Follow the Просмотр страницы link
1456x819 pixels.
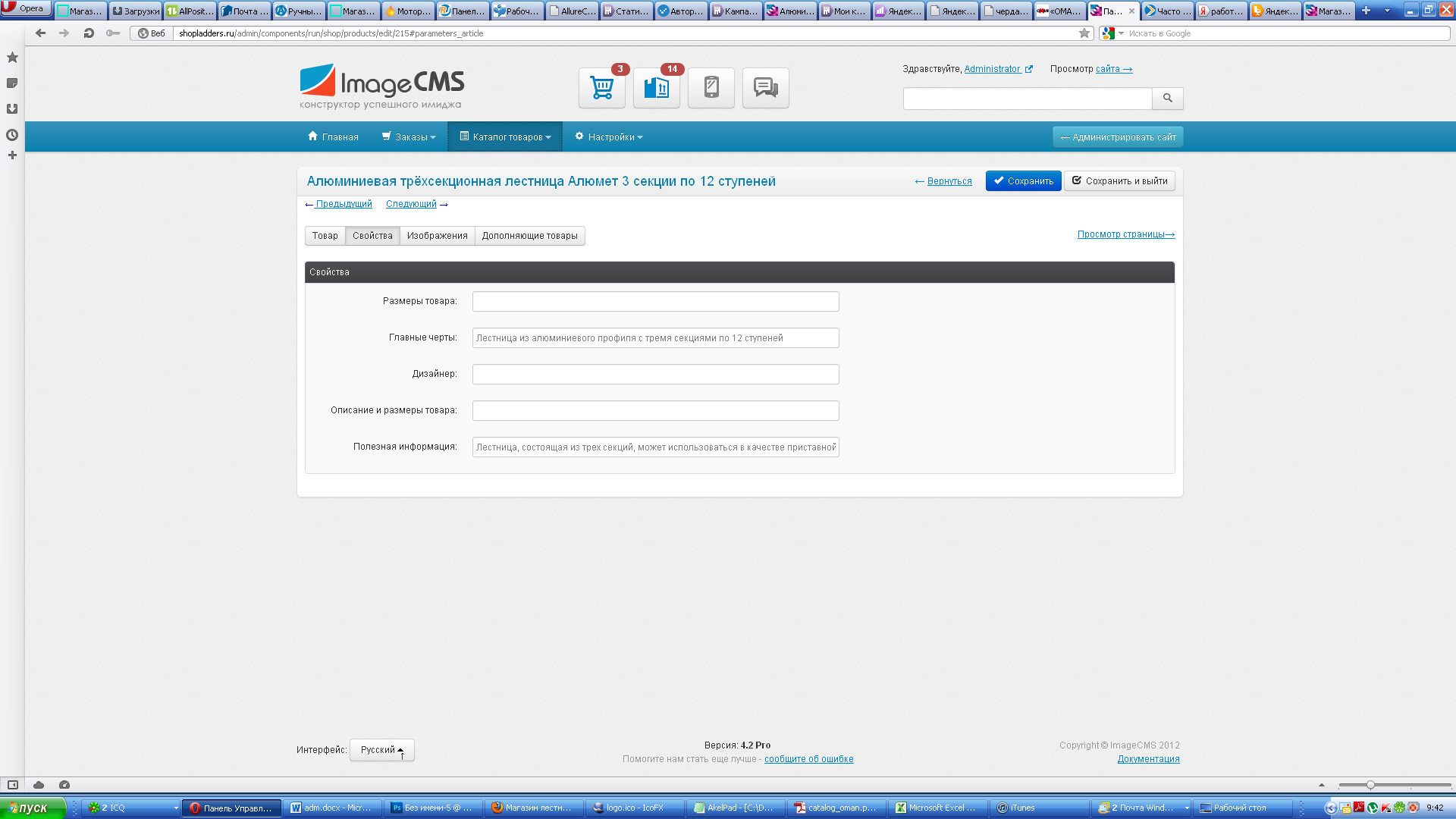click(1125, 234)
